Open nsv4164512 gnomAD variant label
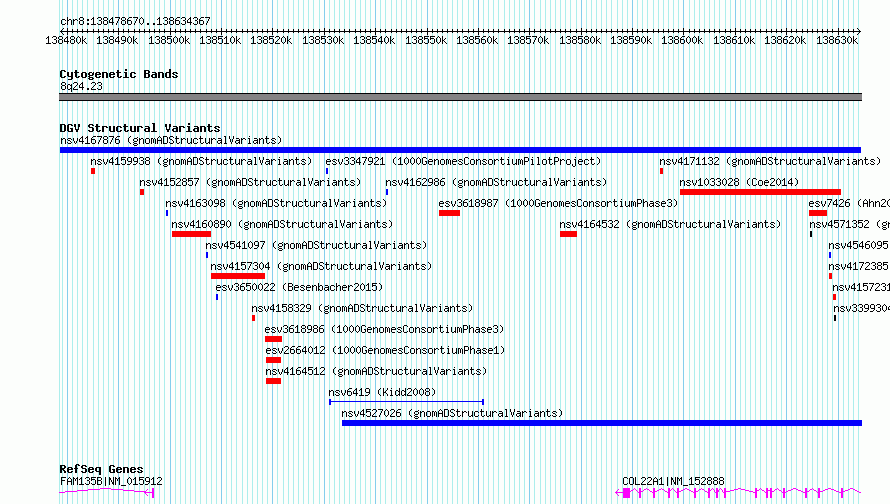The width and height of the screenshot is (890, 504). tap(376, 371)
